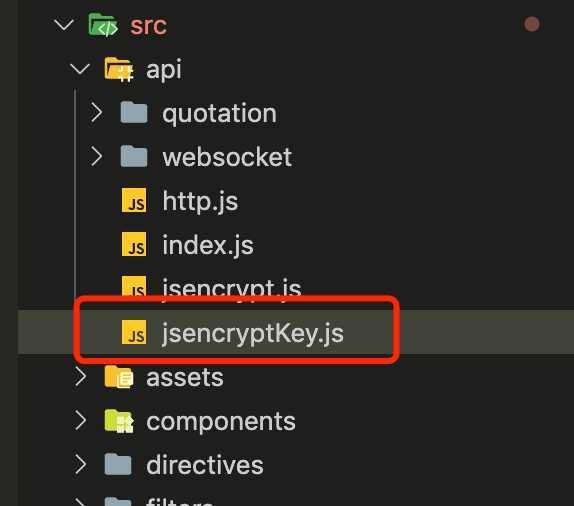Expand the websocket folder chevron
574x506 pixels.
point(96,156)
